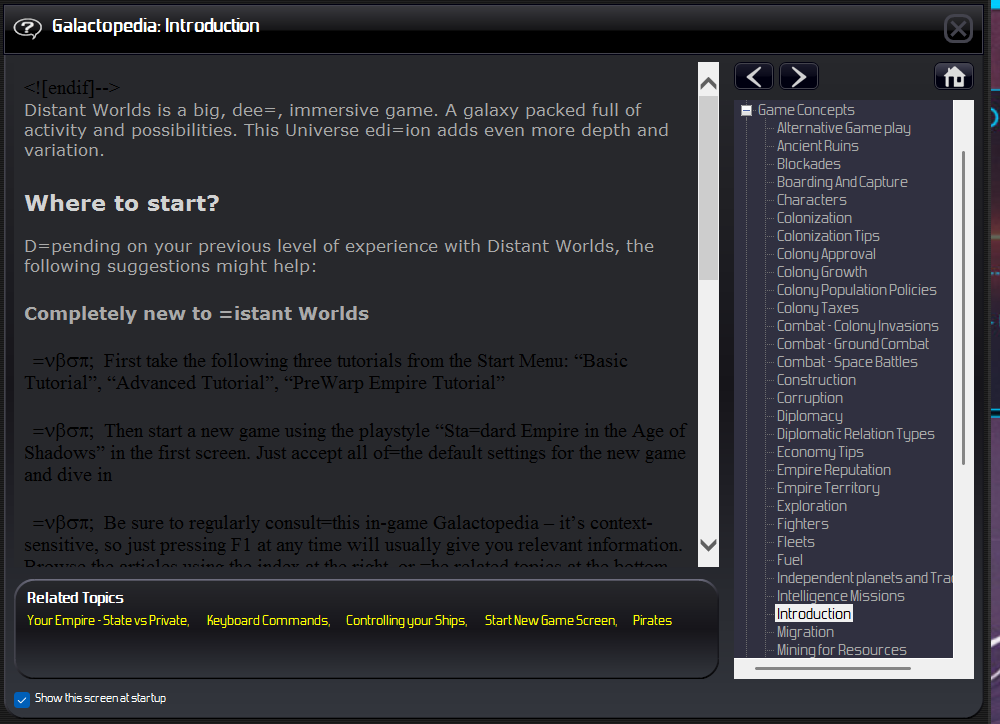Click the article vertical scrollbar thumb
1000x724 pixels.
pyautogui.click(x=708, y=188)
